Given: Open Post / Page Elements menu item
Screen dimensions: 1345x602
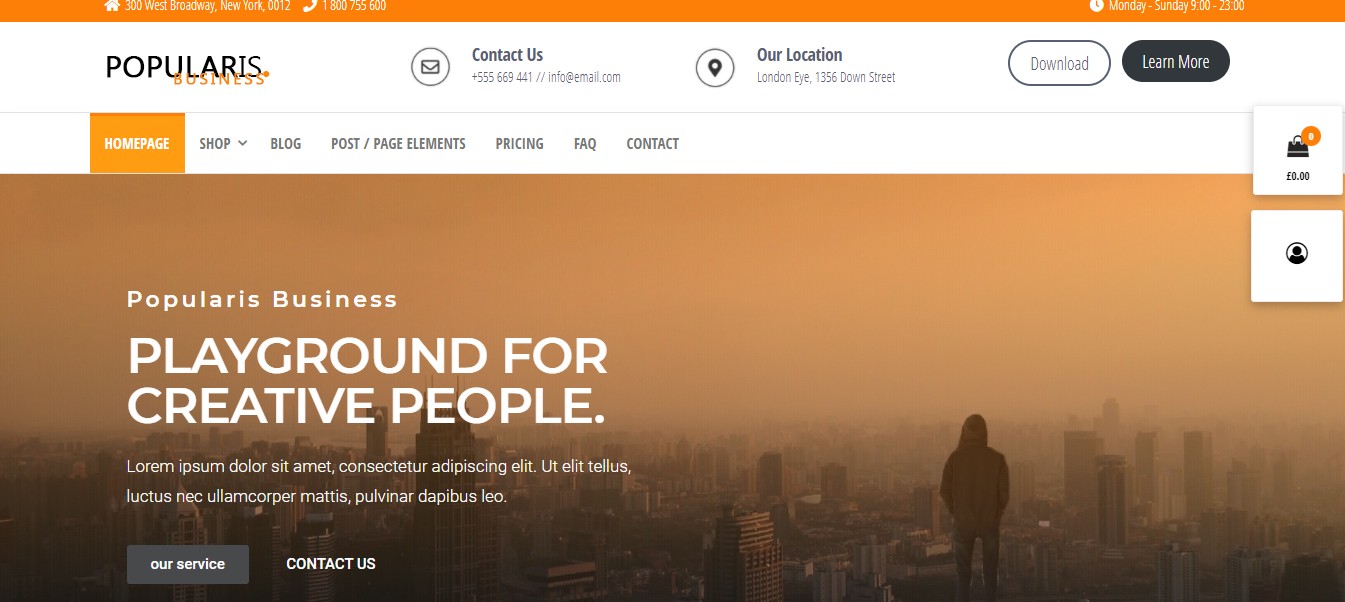Looking at the screenshot, I should pyautogui.click(x=398, y=144).
